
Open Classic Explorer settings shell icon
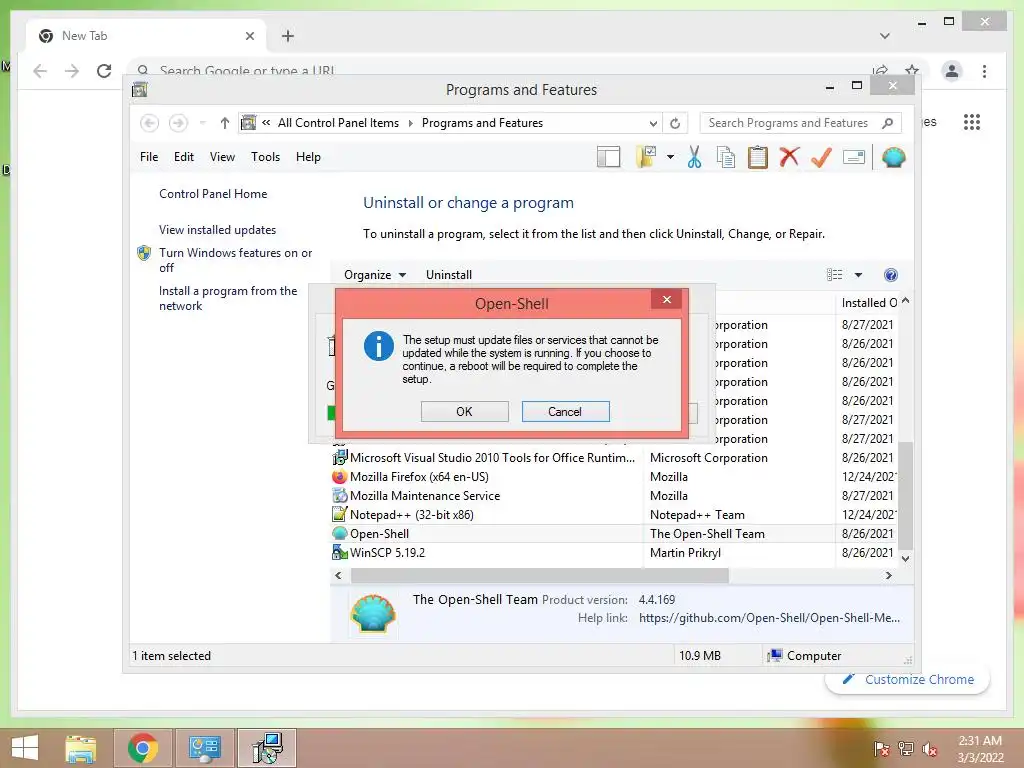coord(893,157)
